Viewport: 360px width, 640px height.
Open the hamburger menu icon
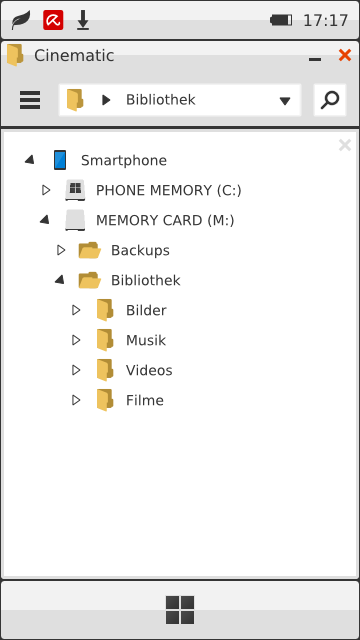(x=30, y=100)
